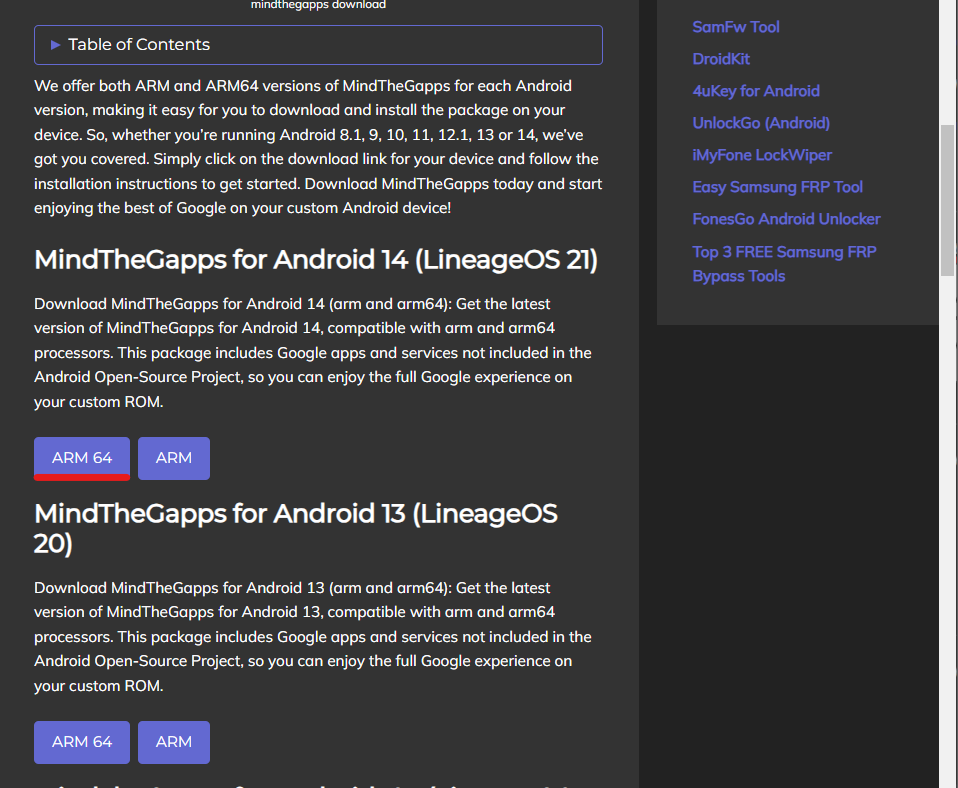Click the MindTheGapps for Android 13 heading
Viewport: 958px width, 788px height.
tap(296, 528)
